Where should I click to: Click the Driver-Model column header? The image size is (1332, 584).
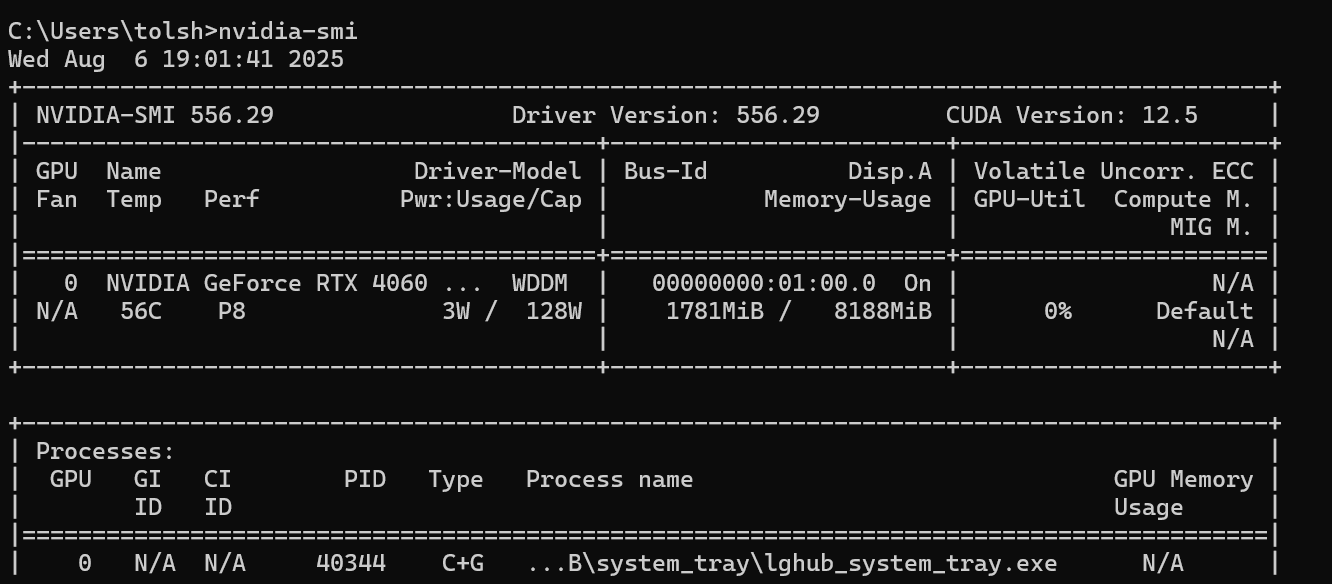pyautogui.click(x=498, y=171)
